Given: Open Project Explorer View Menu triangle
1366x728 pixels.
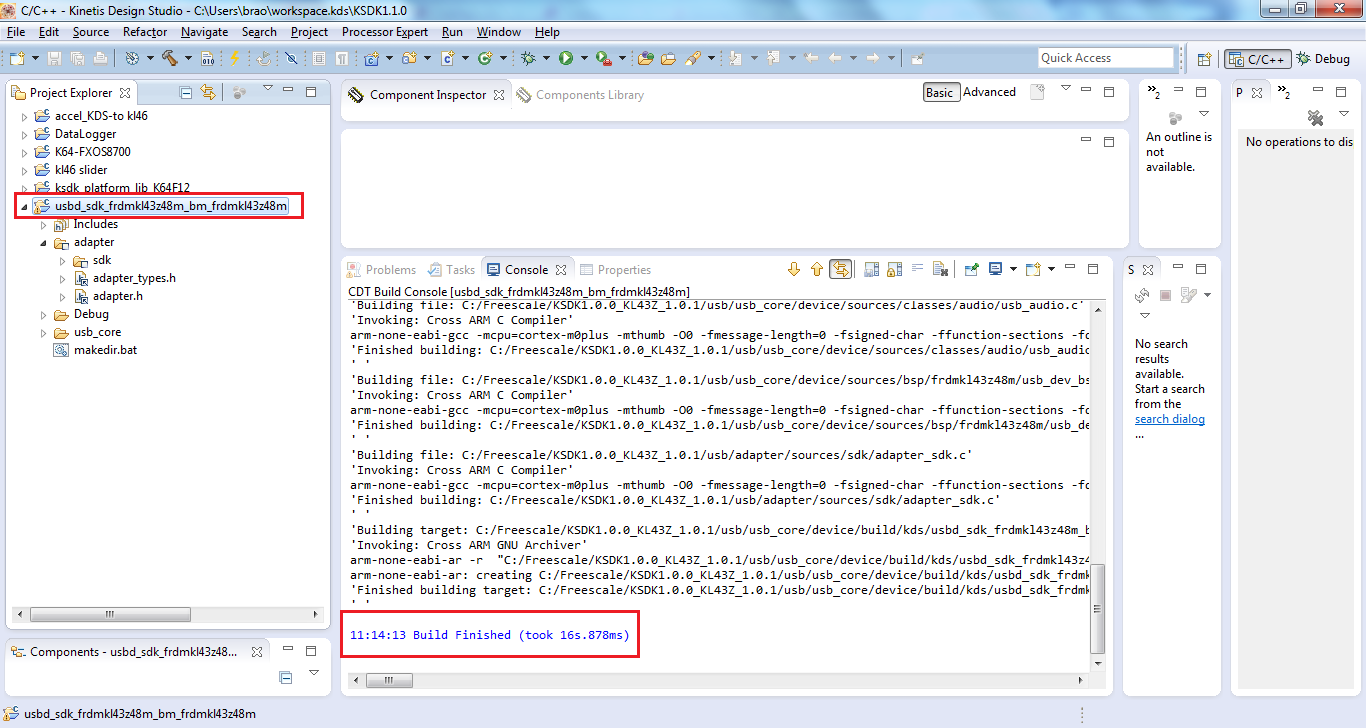Looking at the screenshot, I should click(268, 90).
